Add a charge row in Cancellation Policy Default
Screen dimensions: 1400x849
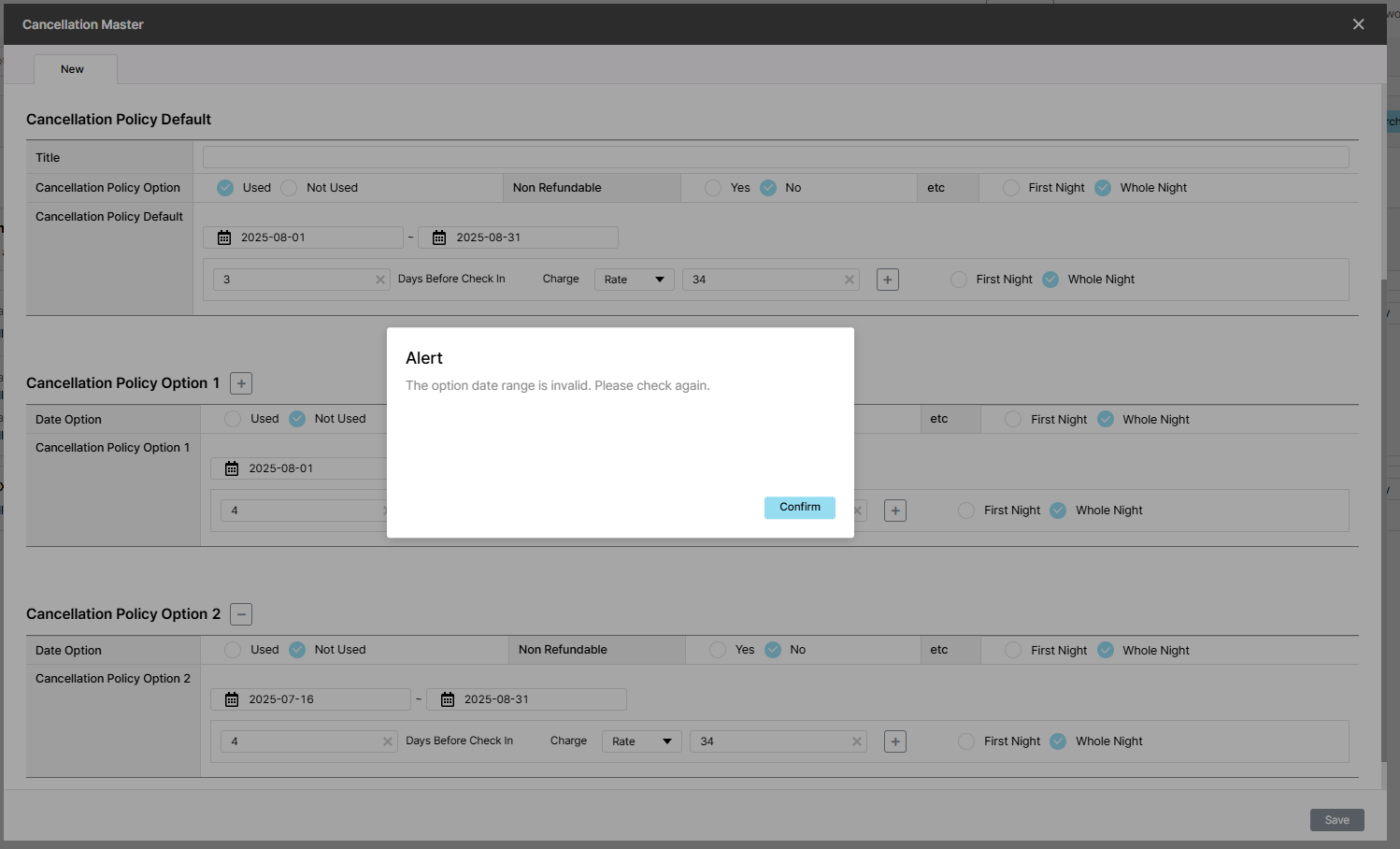coord(888,280)
